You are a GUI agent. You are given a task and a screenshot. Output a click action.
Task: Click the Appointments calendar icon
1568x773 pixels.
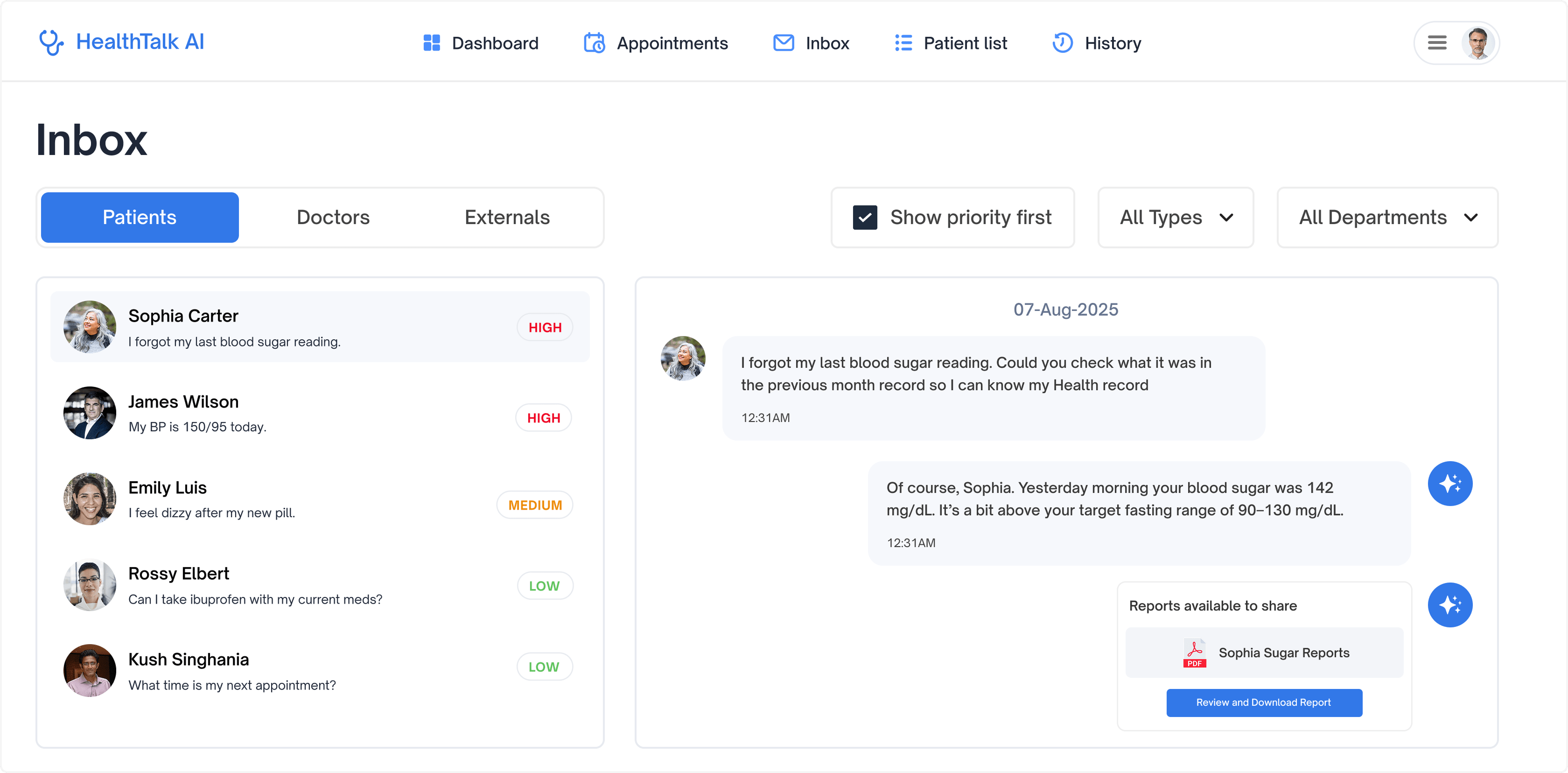pos(594,43)
